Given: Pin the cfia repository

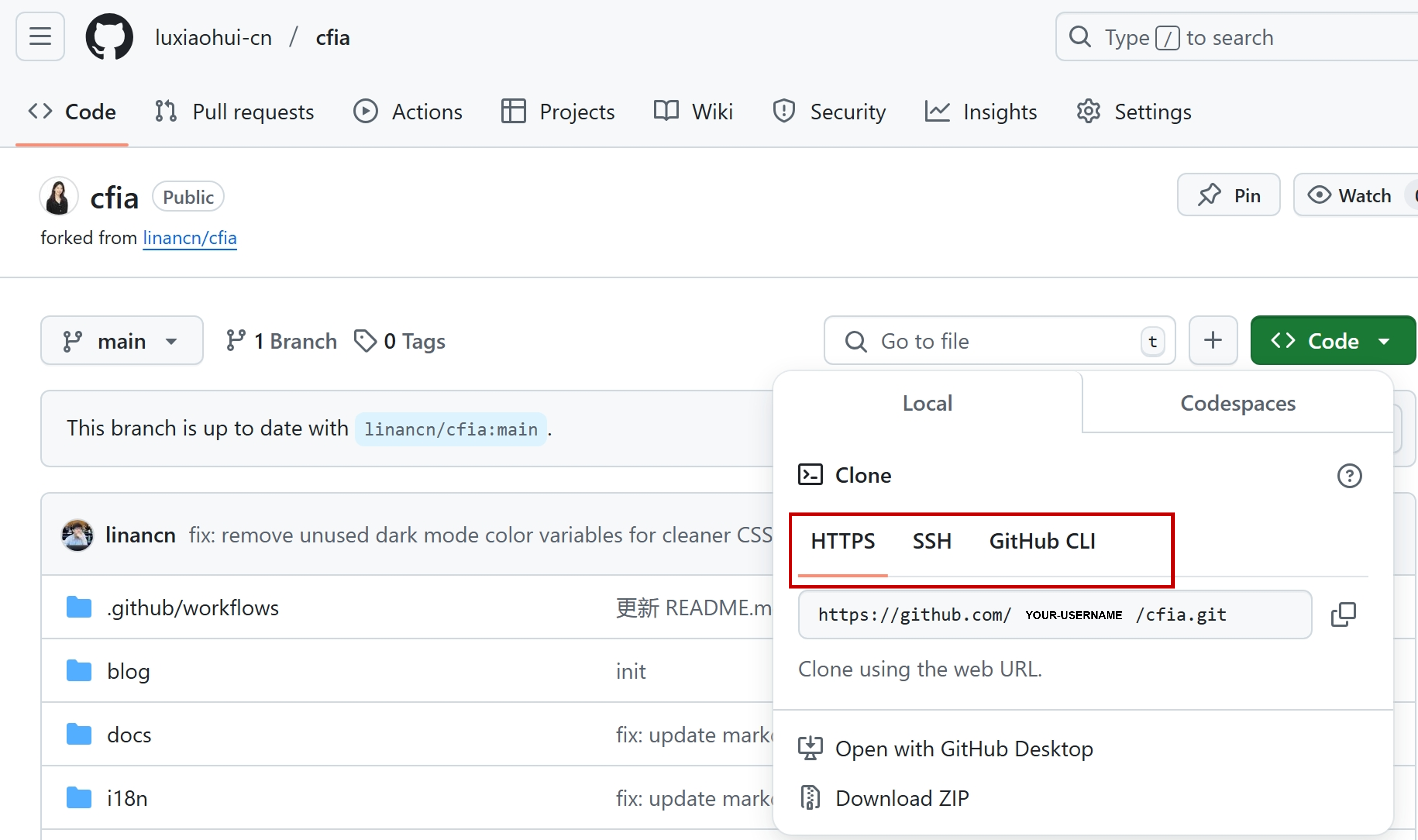Looking at the screenshot, I should point(1228,195).
